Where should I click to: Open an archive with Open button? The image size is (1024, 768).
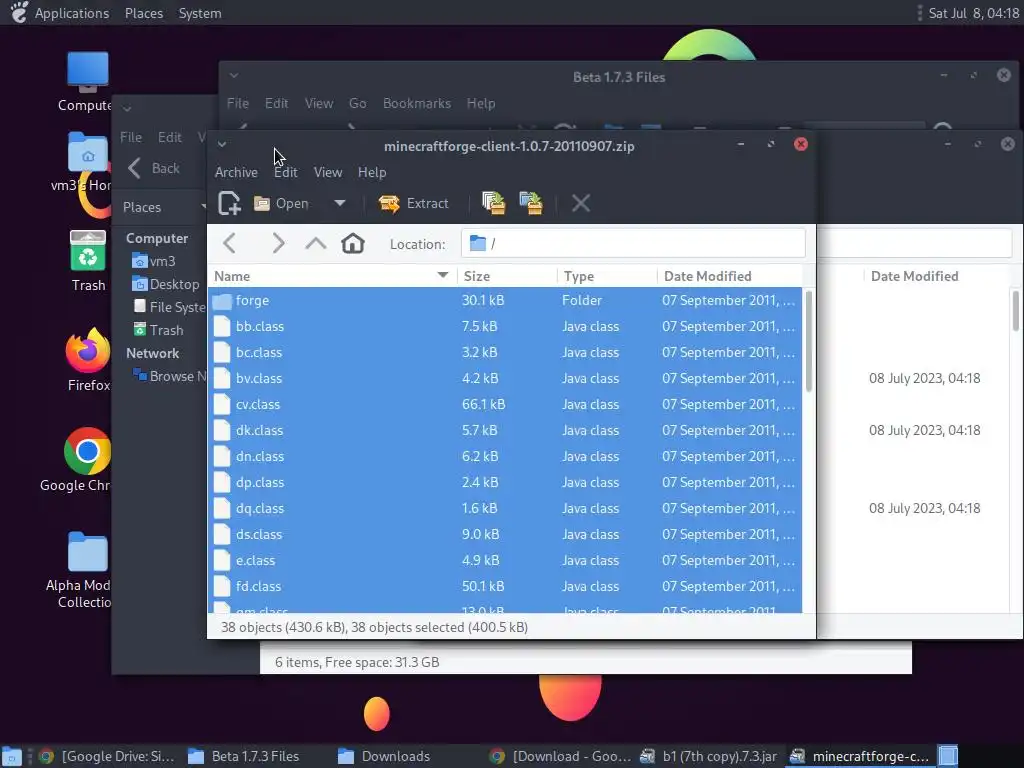[x=281, y=203]
